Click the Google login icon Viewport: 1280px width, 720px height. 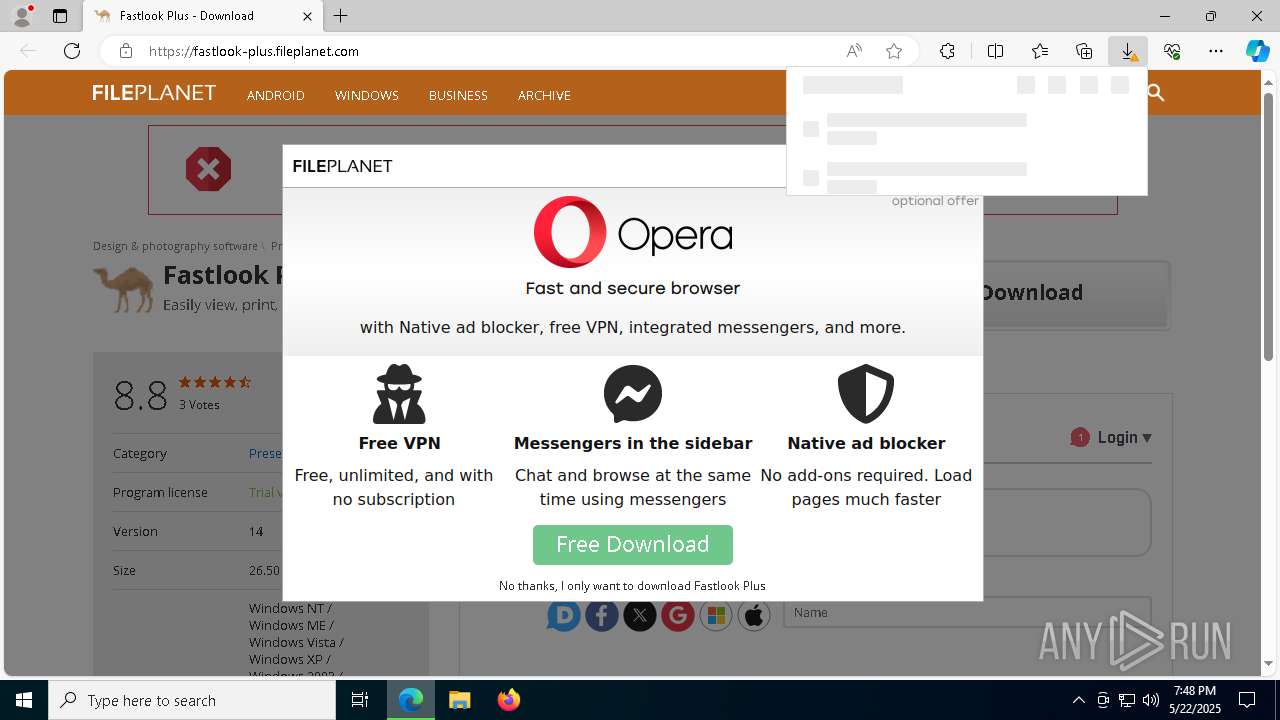[x=678, y=615]
